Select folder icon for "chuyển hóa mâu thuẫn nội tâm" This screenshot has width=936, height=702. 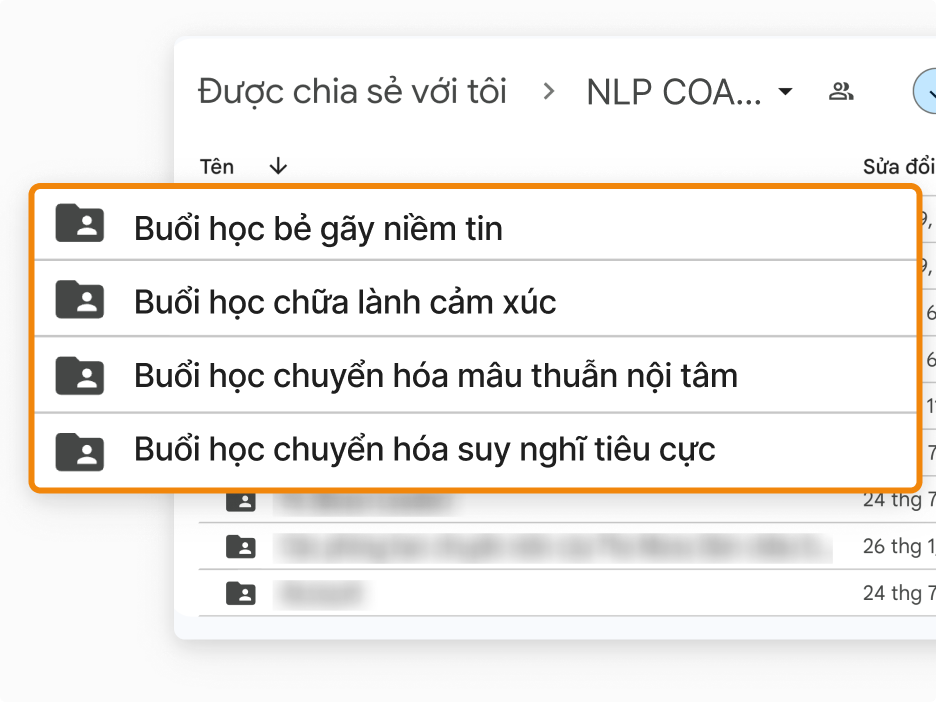click(80, 374)
